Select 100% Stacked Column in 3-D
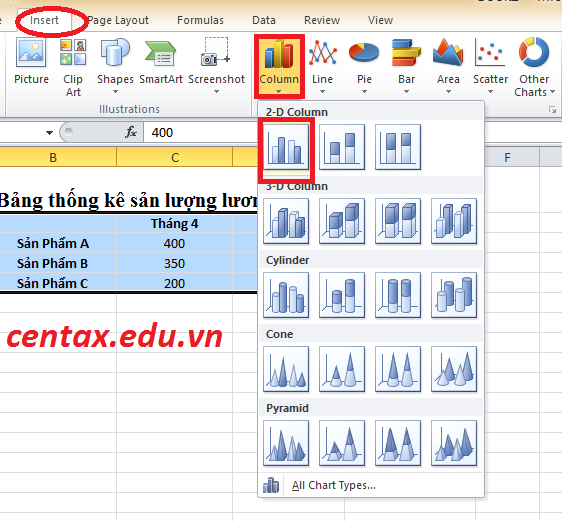Screen dimensions: 562x521 click(398, 221)
